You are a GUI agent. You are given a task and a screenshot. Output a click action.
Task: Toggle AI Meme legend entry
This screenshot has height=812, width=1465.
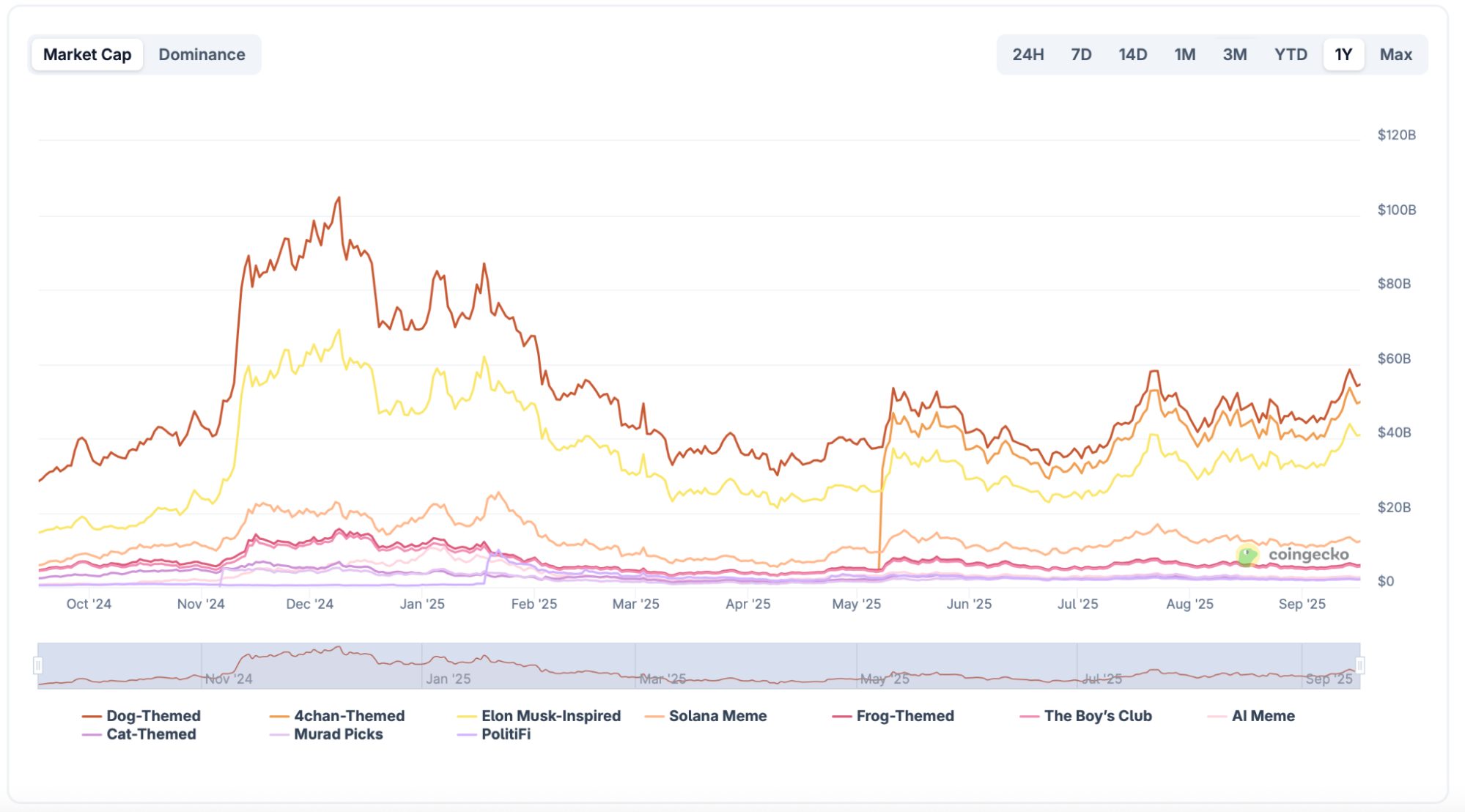pyautogui.click(x=1263, y=716)
